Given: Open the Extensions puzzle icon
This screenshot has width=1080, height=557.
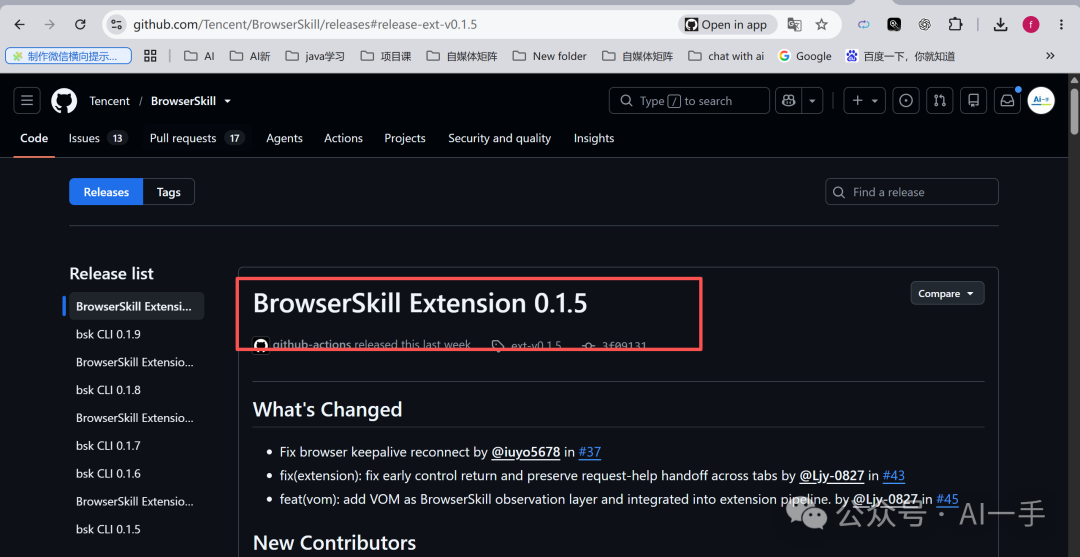Looking at the screenshot, I should point(955,25).
